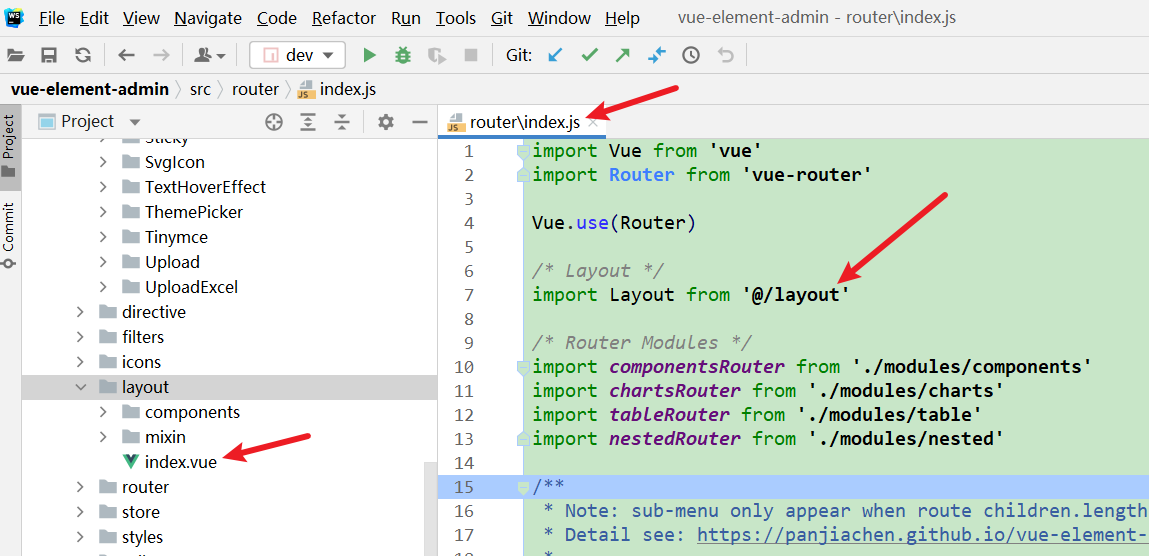Viewport: 1149px width, 556px height.
Task: Click the Reload from disk icon
Action: 83,55
